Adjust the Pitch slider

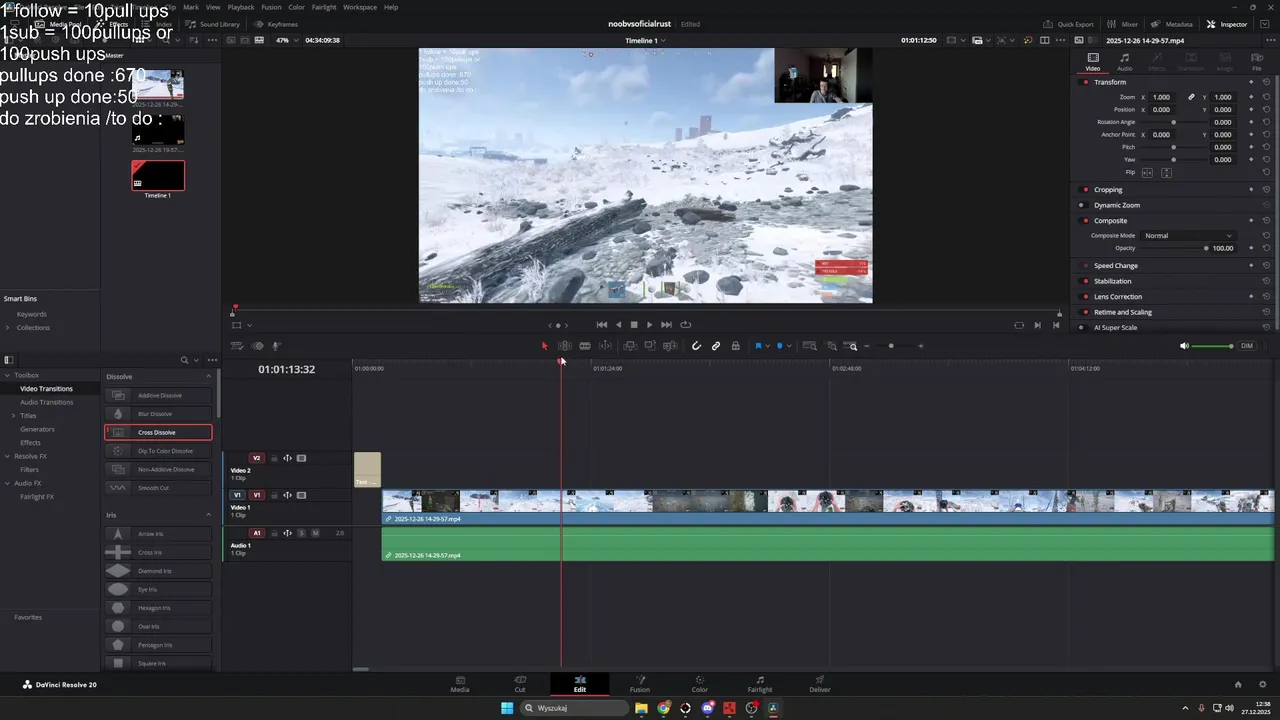tap(1173, 147)
